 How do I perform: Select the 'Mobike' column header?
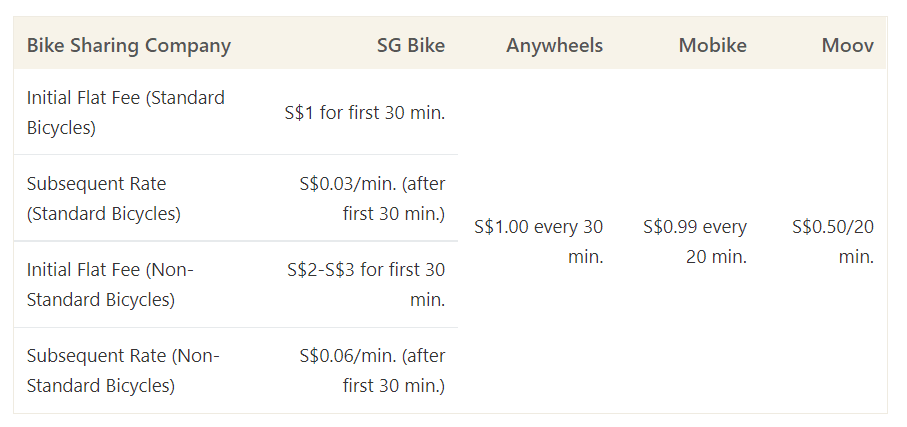(712, 45)
